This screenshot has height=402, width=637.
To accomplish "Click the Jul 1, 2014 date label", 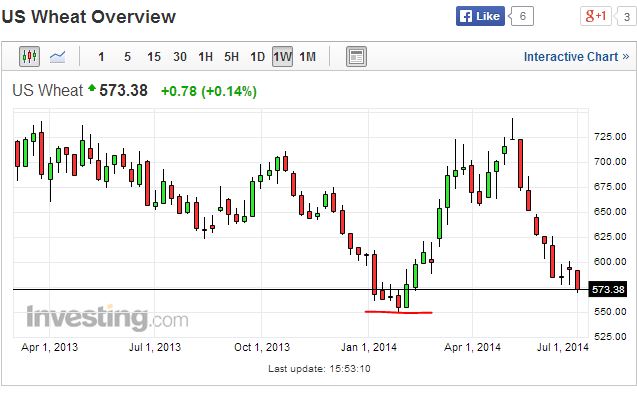I will (x=563, y=348).
